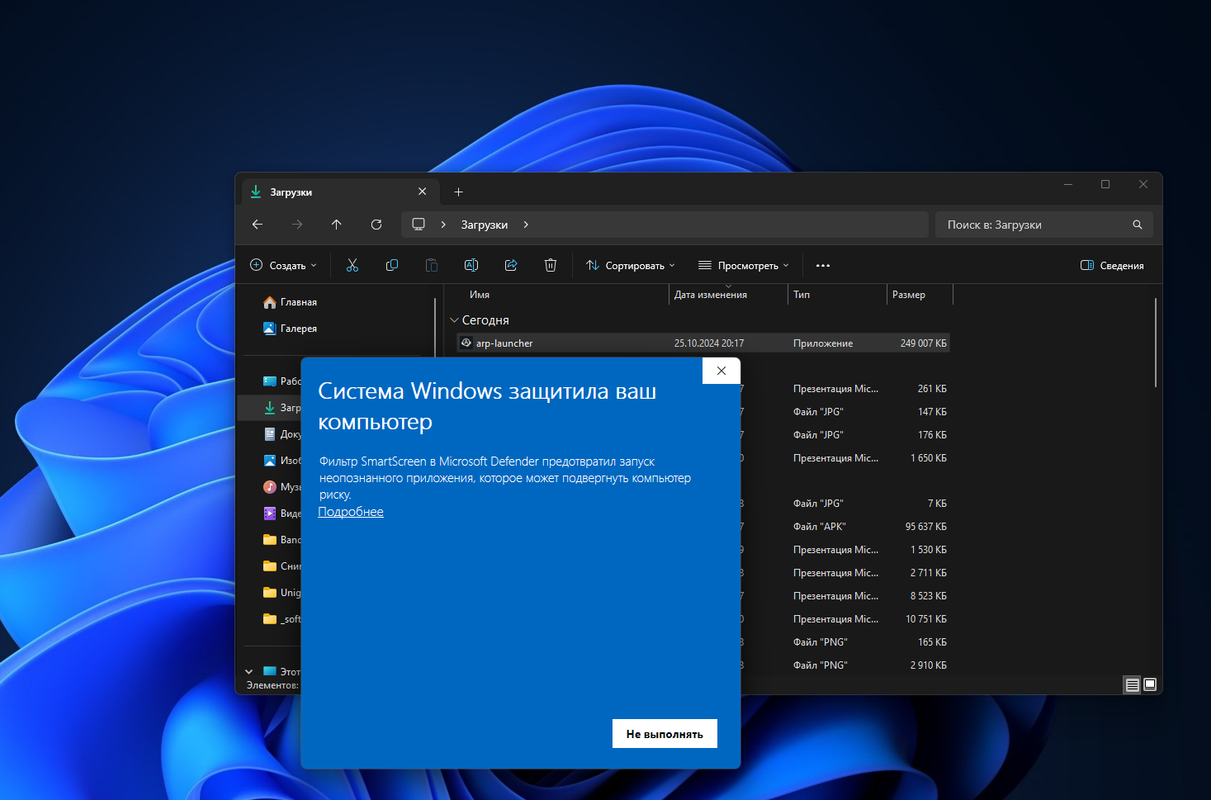
Task: Select the Downloads item icon in sidebar
Action: 269,408
